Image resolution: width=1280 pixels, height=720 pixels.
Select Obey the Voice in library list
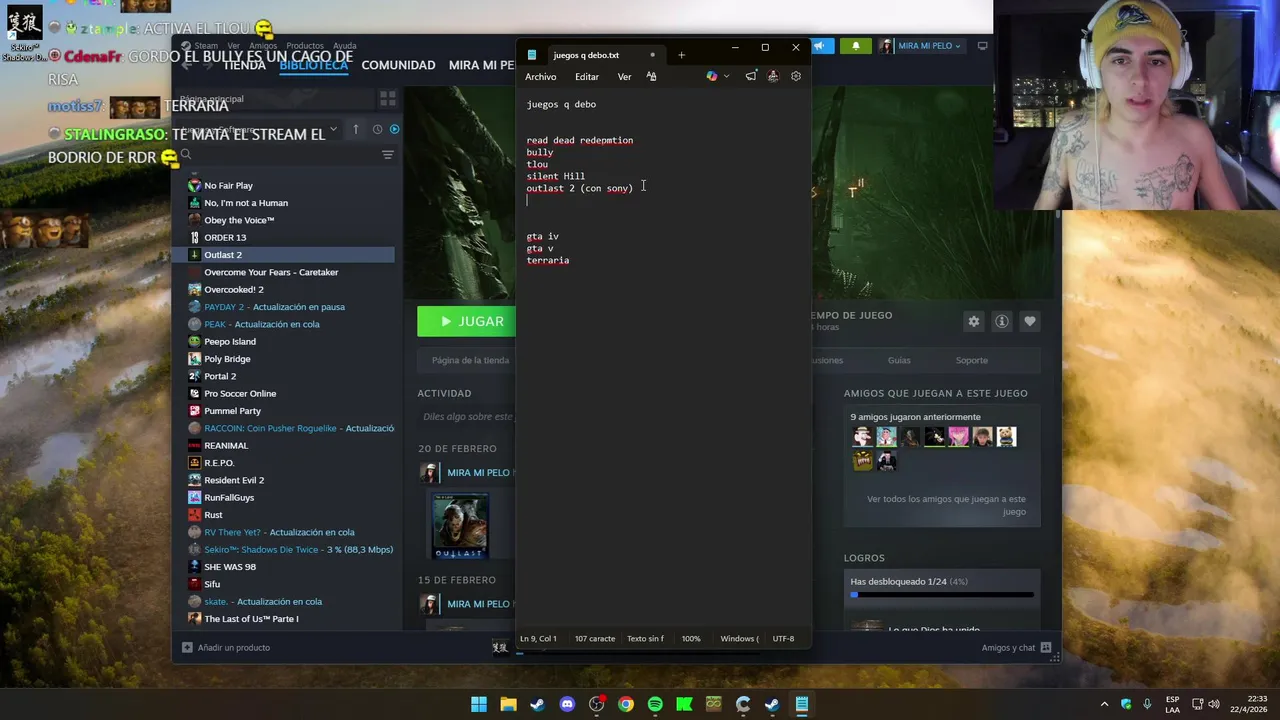239,220
